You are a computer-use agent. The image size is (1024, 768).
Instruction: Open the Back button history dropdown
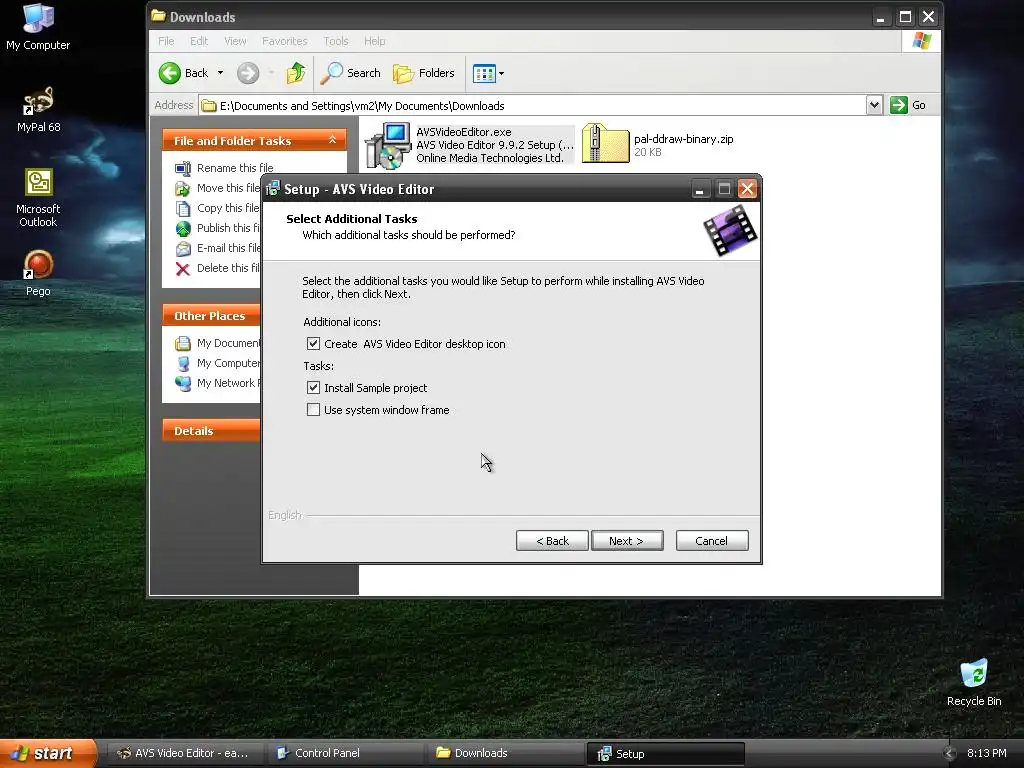[x=220, y=73]
